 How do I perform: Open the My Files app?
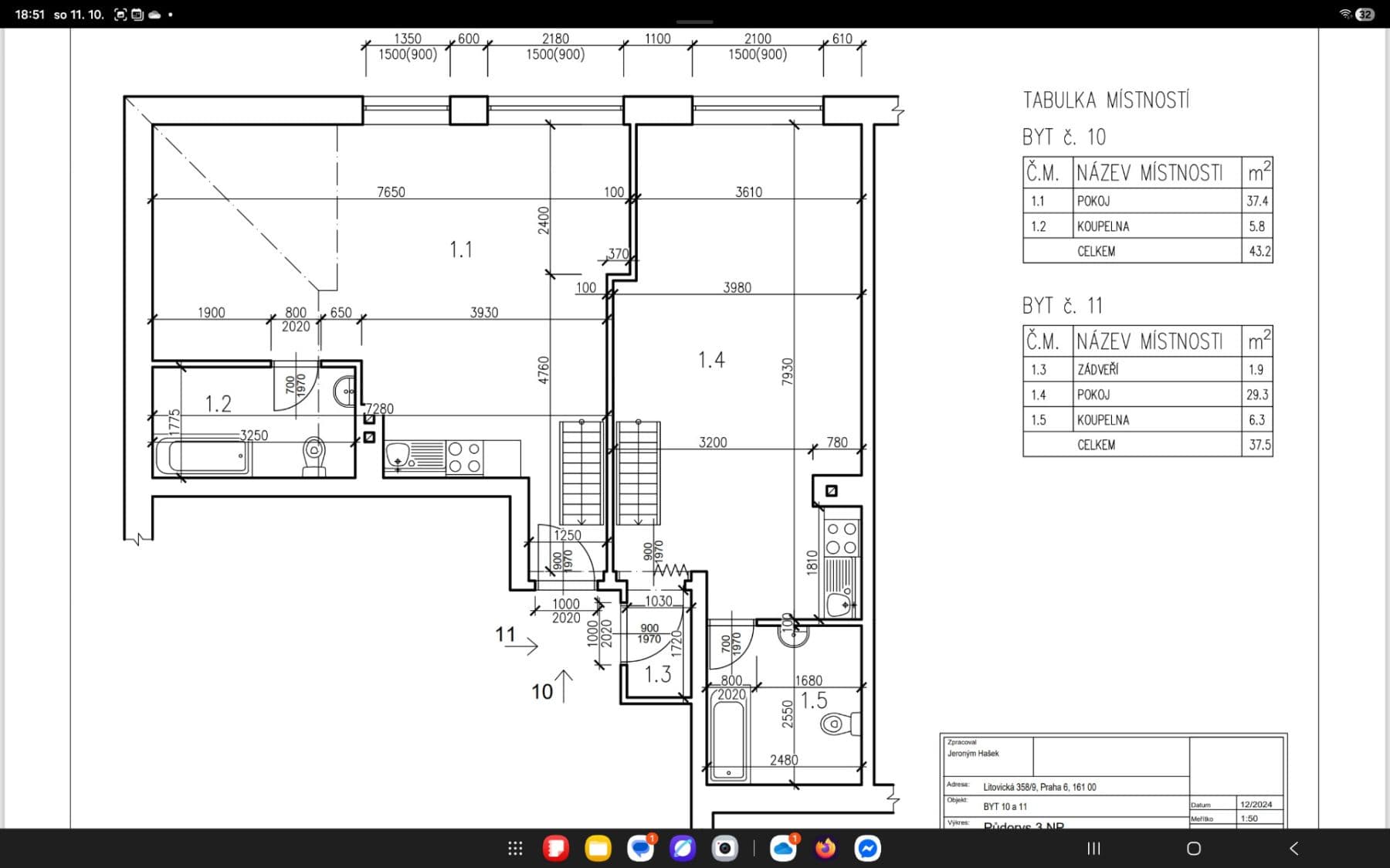[x=598, y=847]
